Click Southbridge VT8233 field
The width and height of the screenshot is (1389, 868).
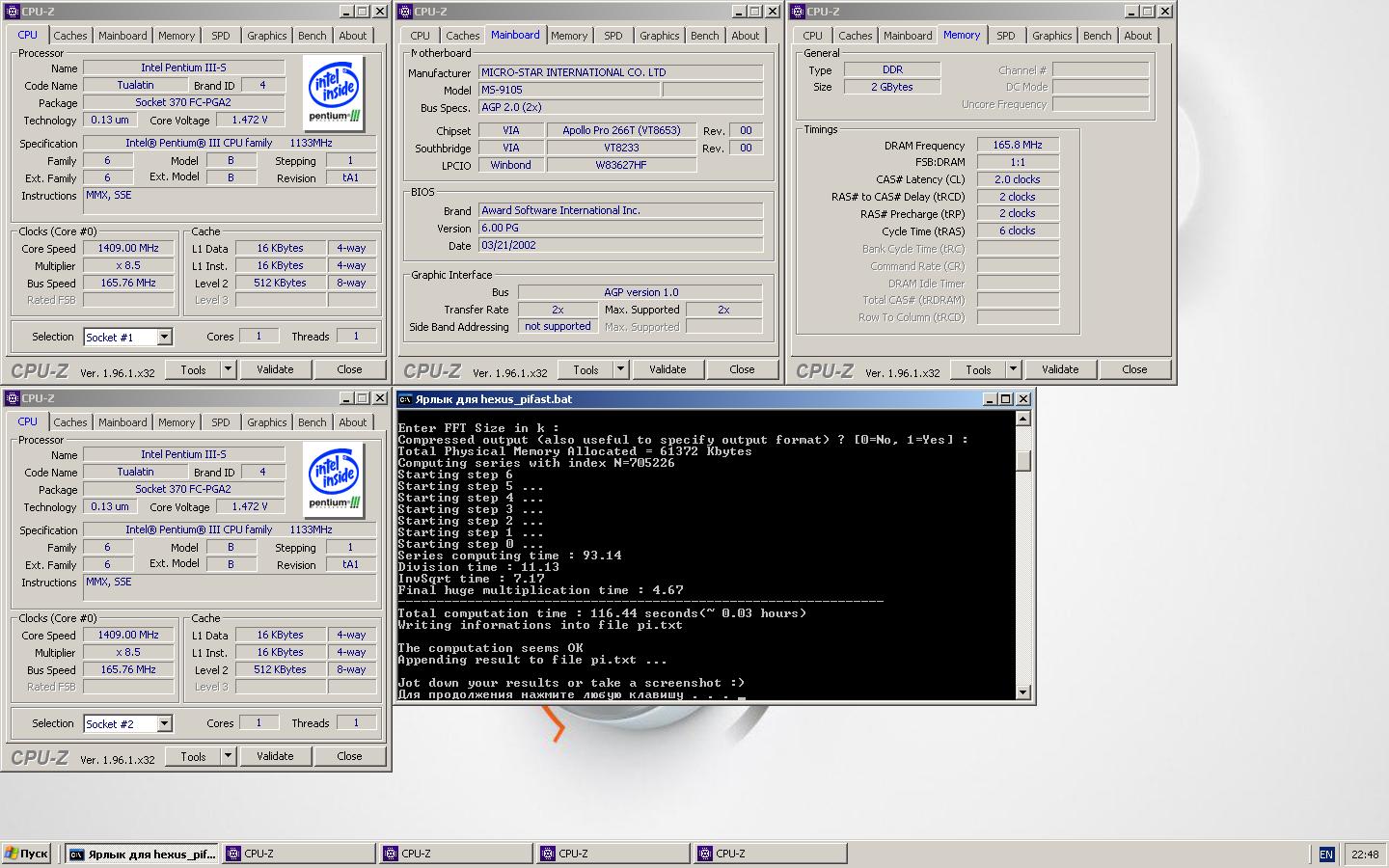[621, 148]
